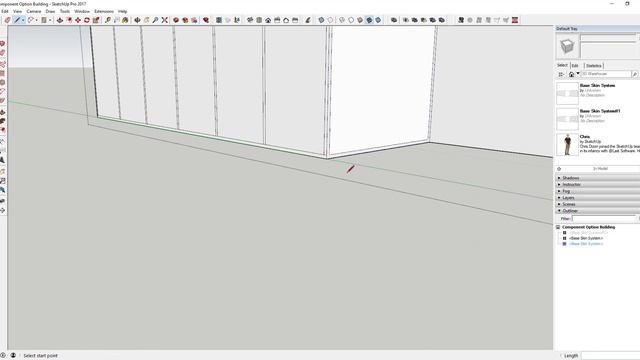
Task: Expand the Fog tray panel
Action: pos(598,191)
